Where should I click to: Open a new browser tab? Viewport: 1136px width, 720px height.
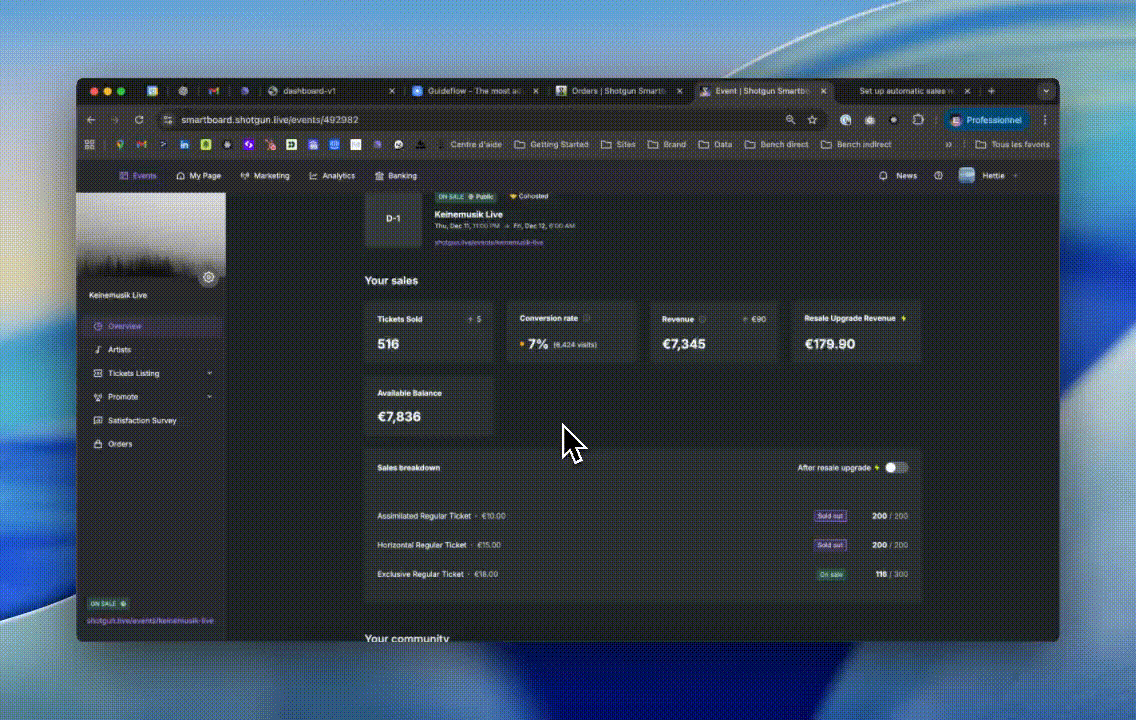tap(991, 91)
